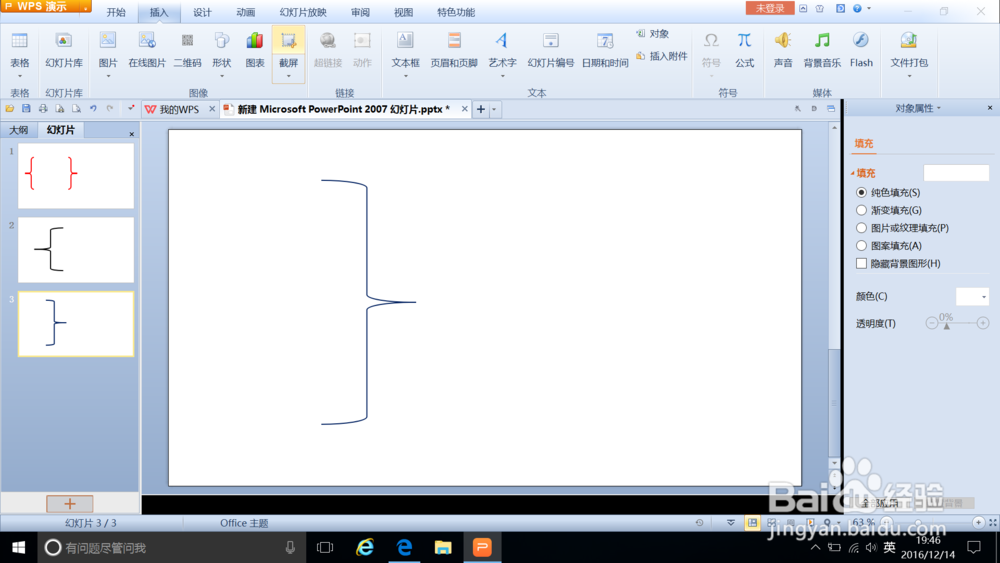Click the save icon in quick toolbar
Image resolution: width=1000 pixels, height=563 pixels.
(26, 109)
